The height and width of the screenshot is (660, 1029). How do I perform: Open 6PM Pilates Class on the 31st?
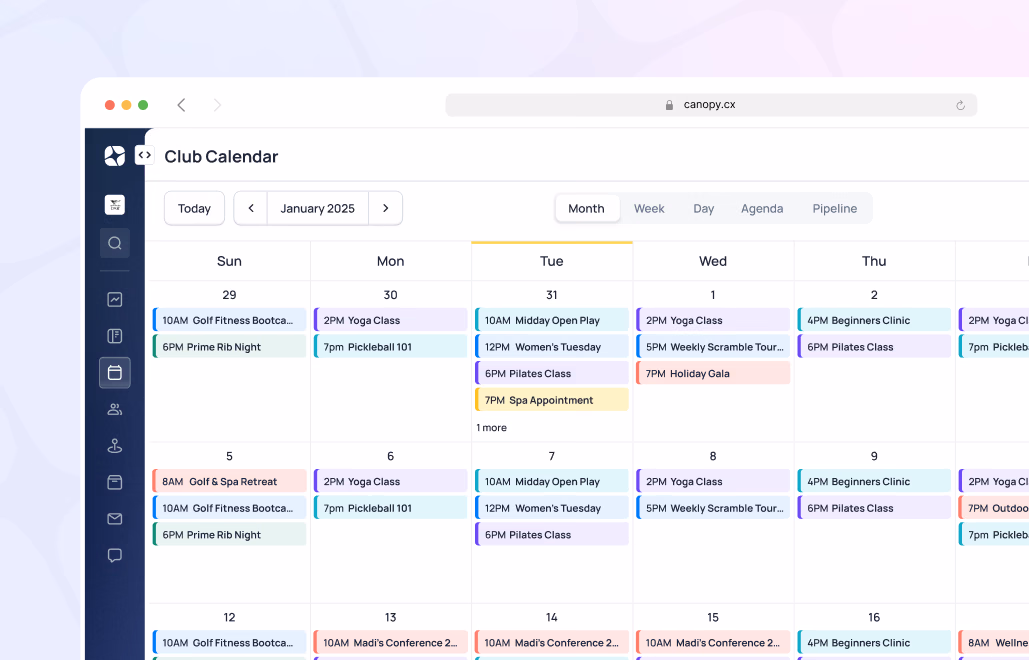point(552,373)
